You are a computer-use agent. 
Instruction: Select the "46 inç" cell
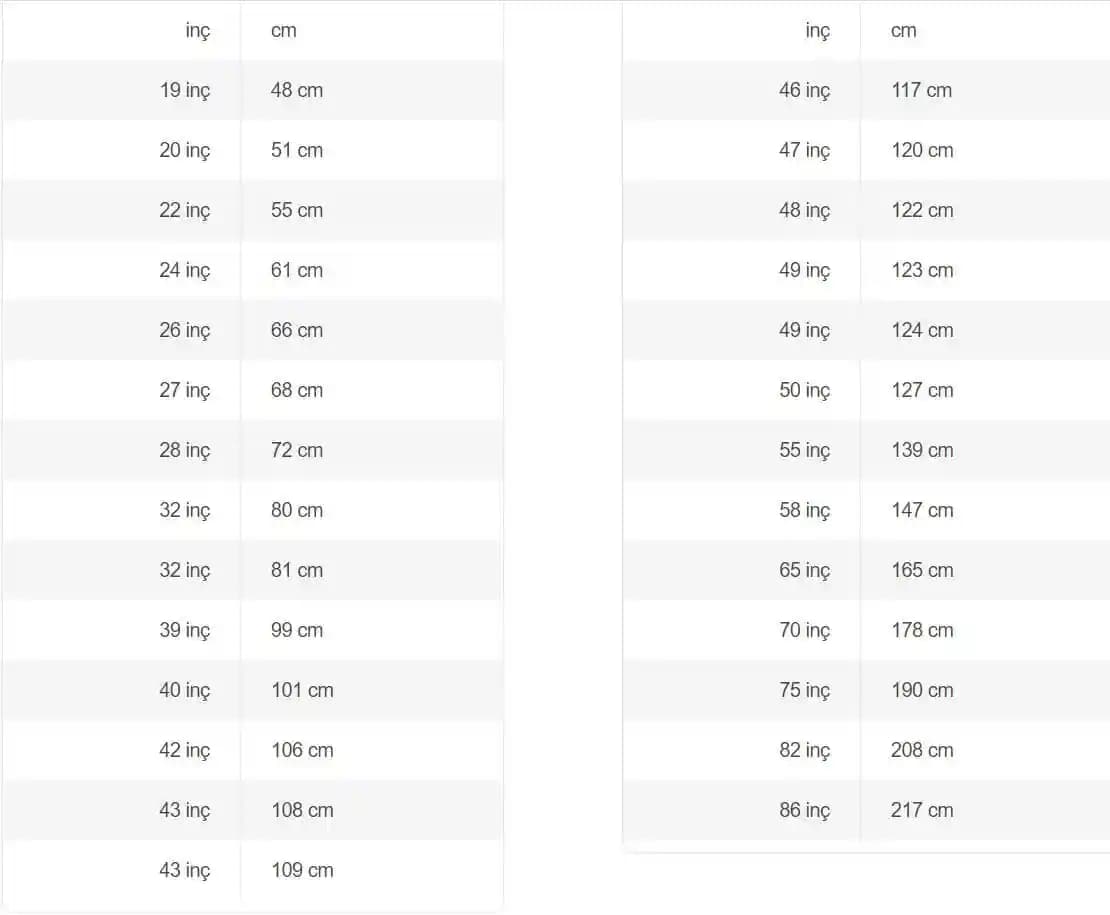[805, 90]
